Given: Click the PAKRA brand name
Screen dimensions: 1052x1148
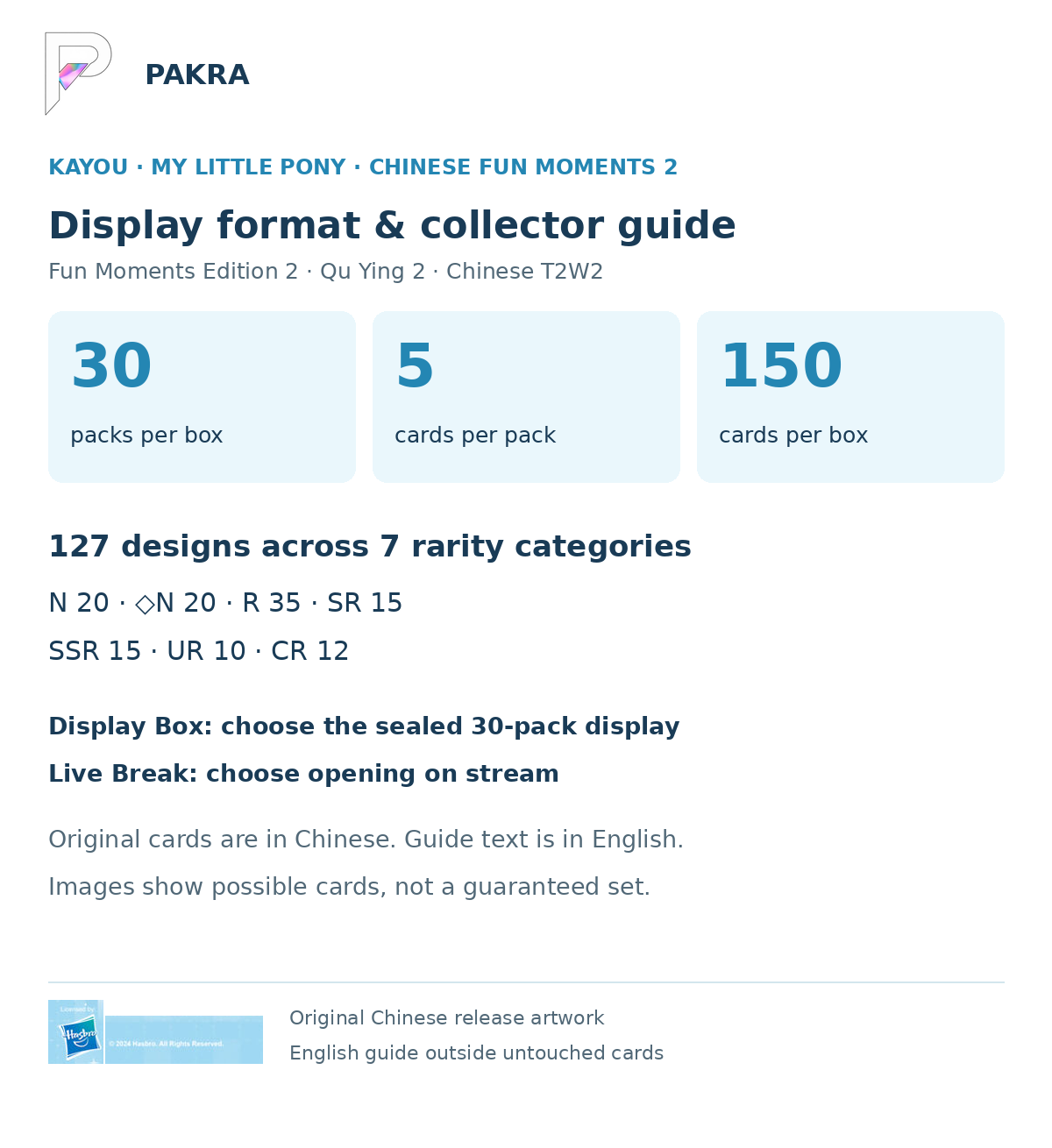Looking at the screenshot, I should coord(197,75).
